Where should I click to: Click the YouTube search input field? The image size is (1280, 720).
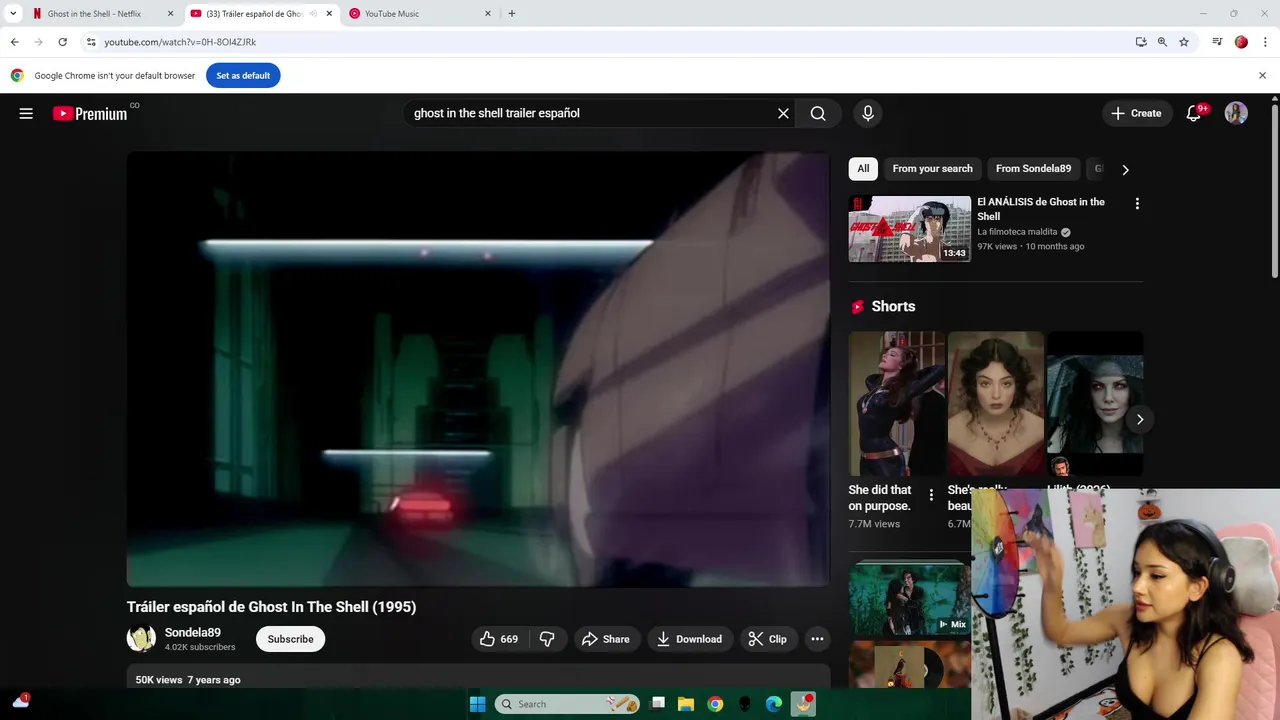tap(589, 113)
